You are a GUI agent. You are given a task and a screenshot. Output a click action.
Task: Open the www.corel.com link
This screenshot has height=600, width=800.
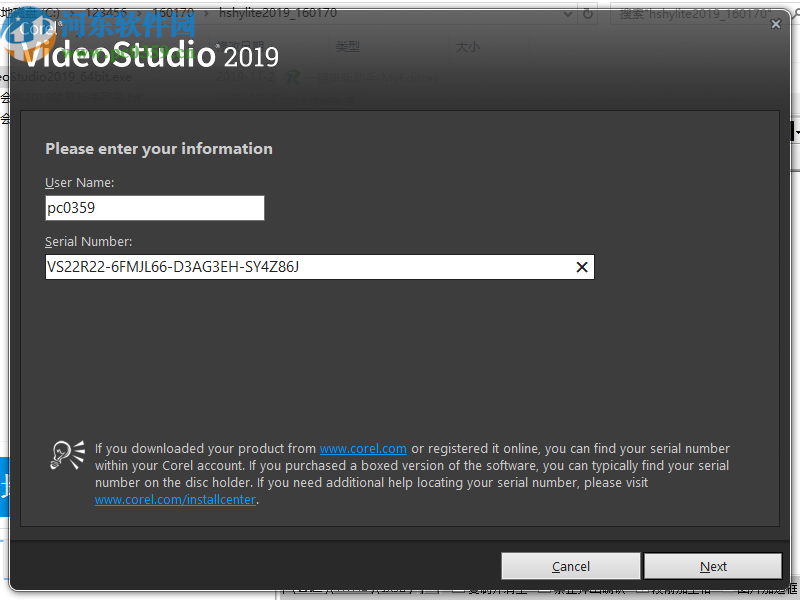click(363, 448)
